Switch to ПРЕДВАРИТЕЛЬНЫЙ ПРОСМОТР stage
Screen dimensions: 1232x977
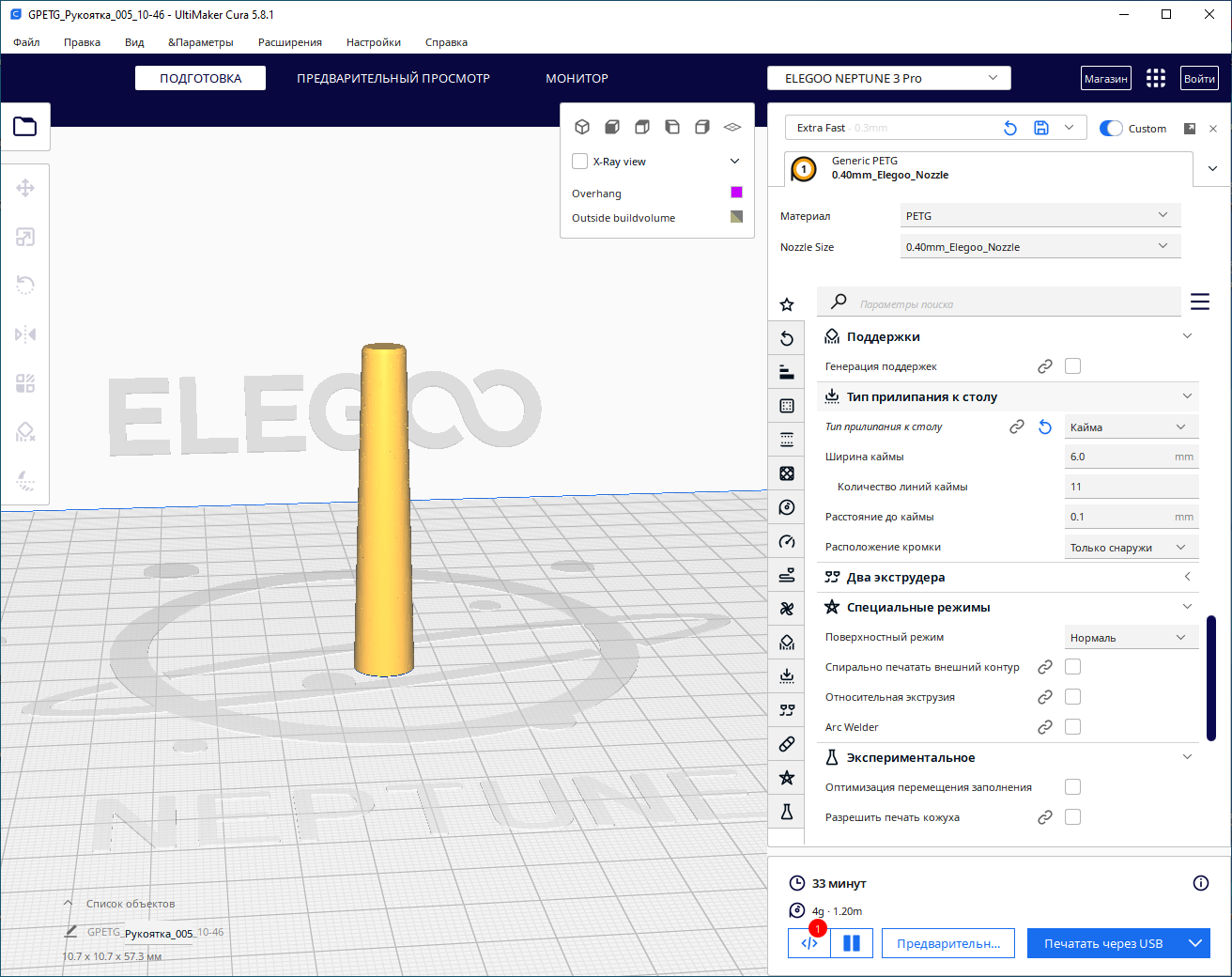393,78
